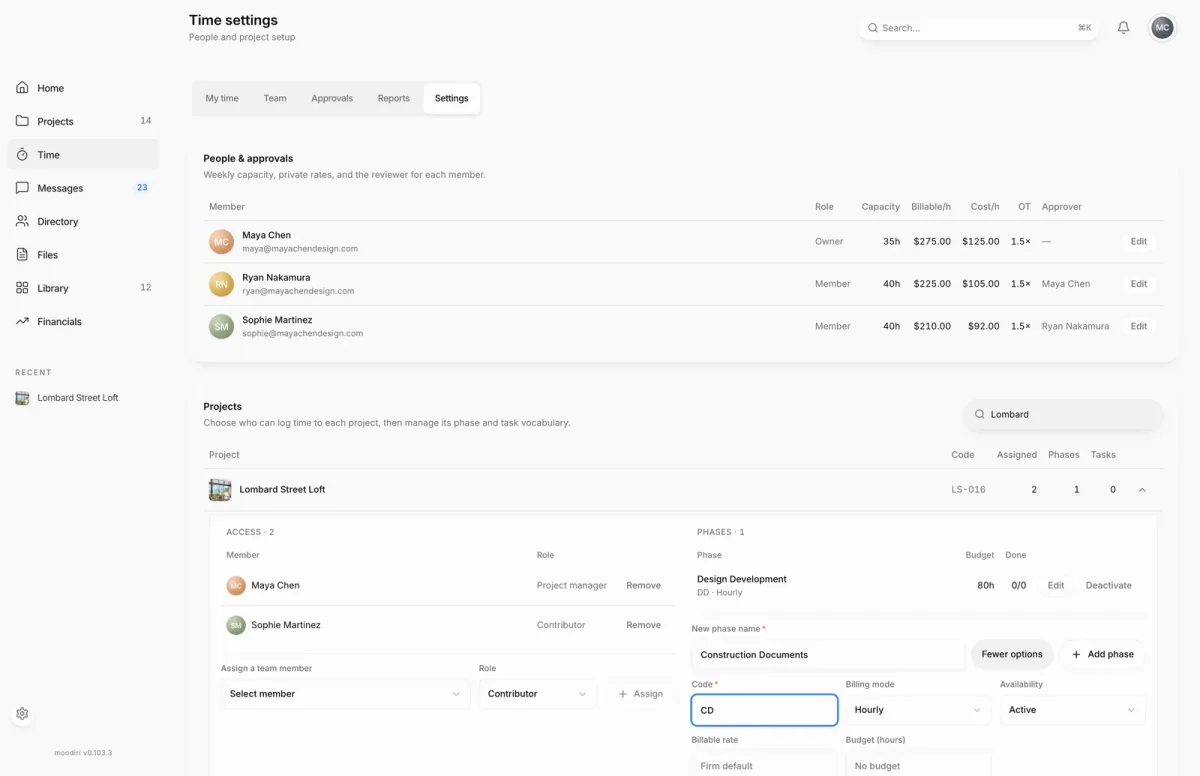Remove Sophie Martinez from project access
Screen dimensions: 1200x776
(644, 625)
